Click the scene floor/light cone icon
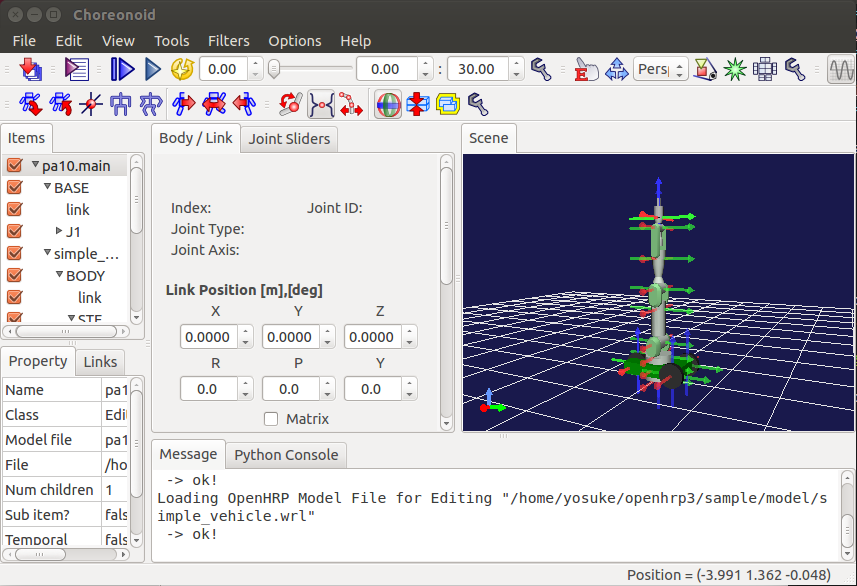Viewport: 857px width, 586px height. point(705,69)
